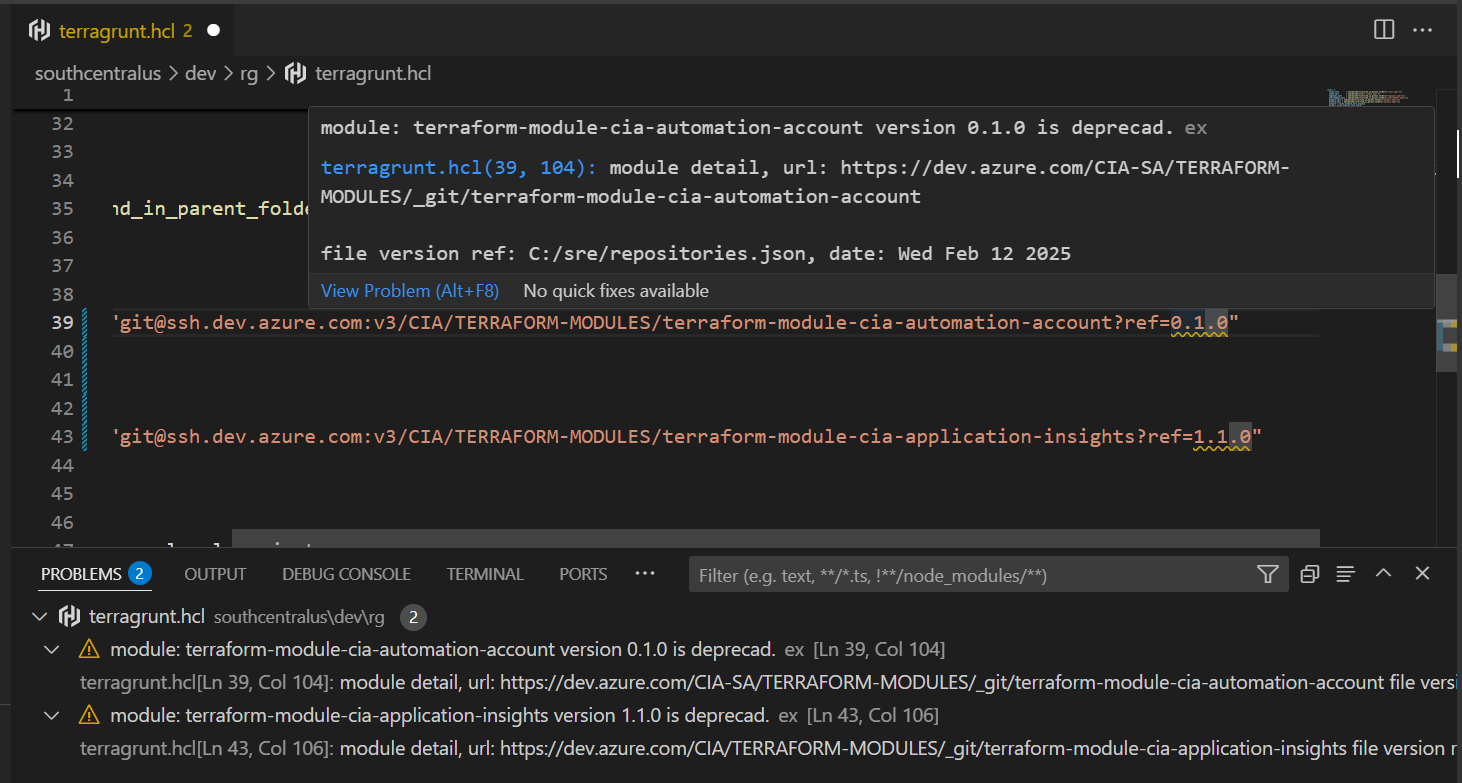Collapse the terragrunt.hcl group in Problems
Image resolution: width=1462 pixels, height=783 pixels.
point(40,616)
